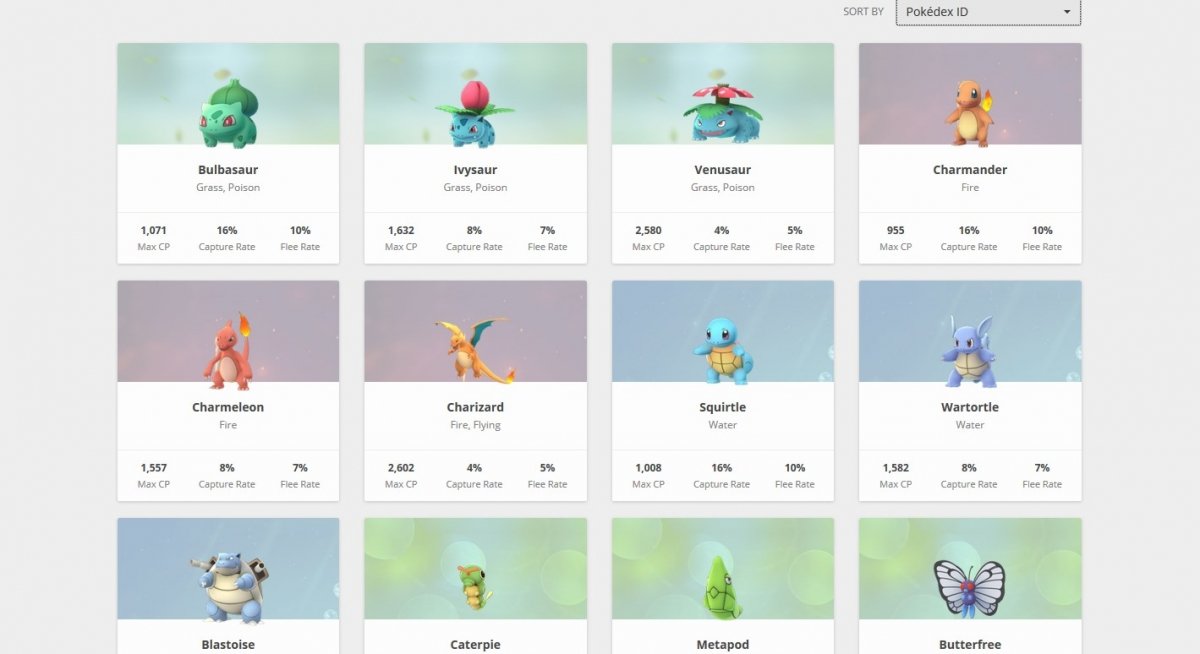Click the Charizard sprite image
Viewport: 1200px width, 654px height.
475,350
